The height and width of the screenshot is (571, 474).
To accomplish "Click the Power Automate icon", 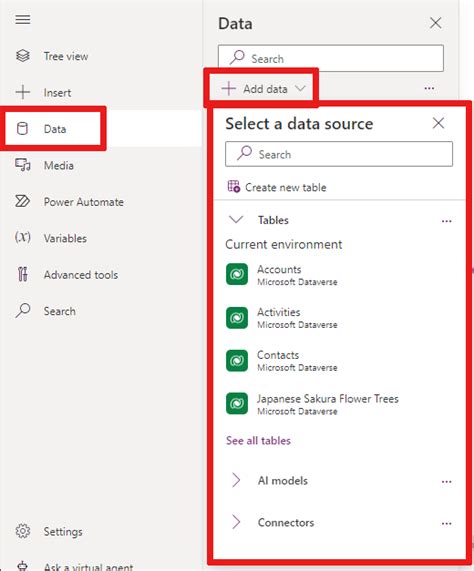I will [23, 201].
